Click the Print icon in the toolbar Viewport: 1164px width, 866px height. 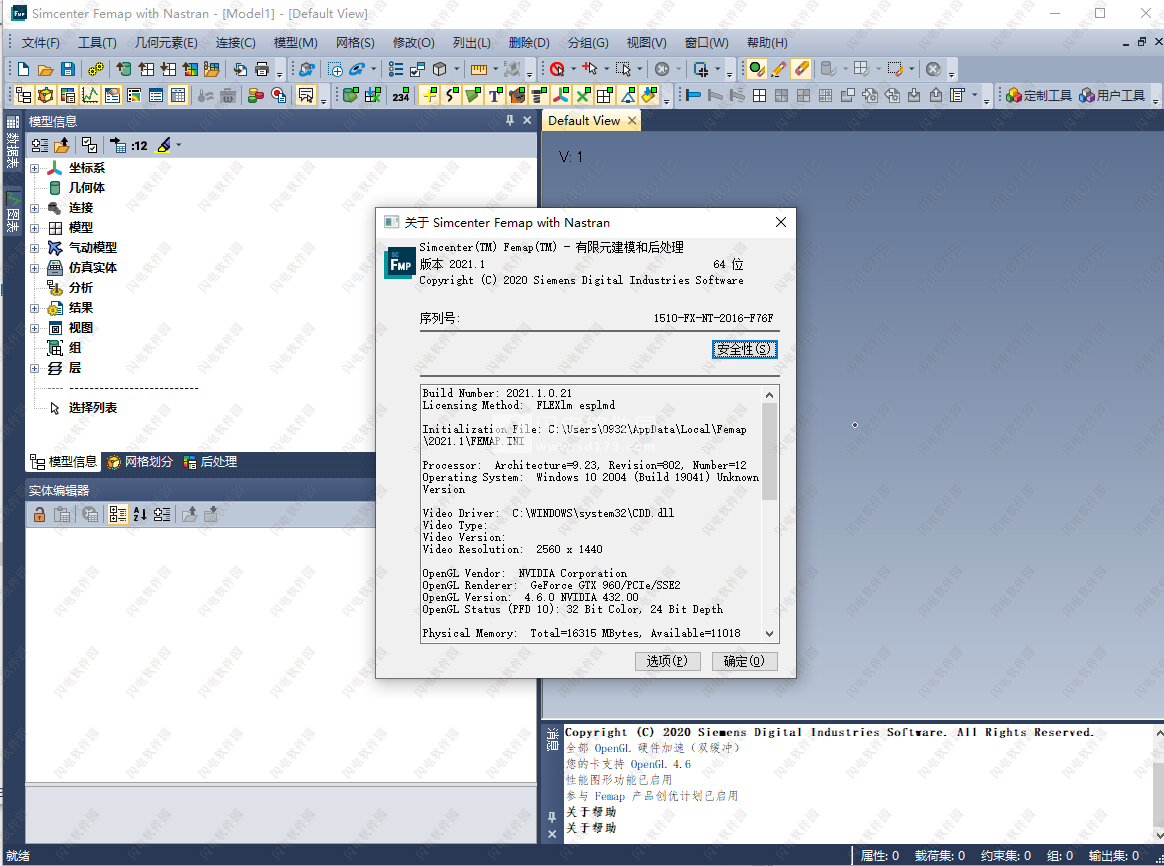(262, 69)
